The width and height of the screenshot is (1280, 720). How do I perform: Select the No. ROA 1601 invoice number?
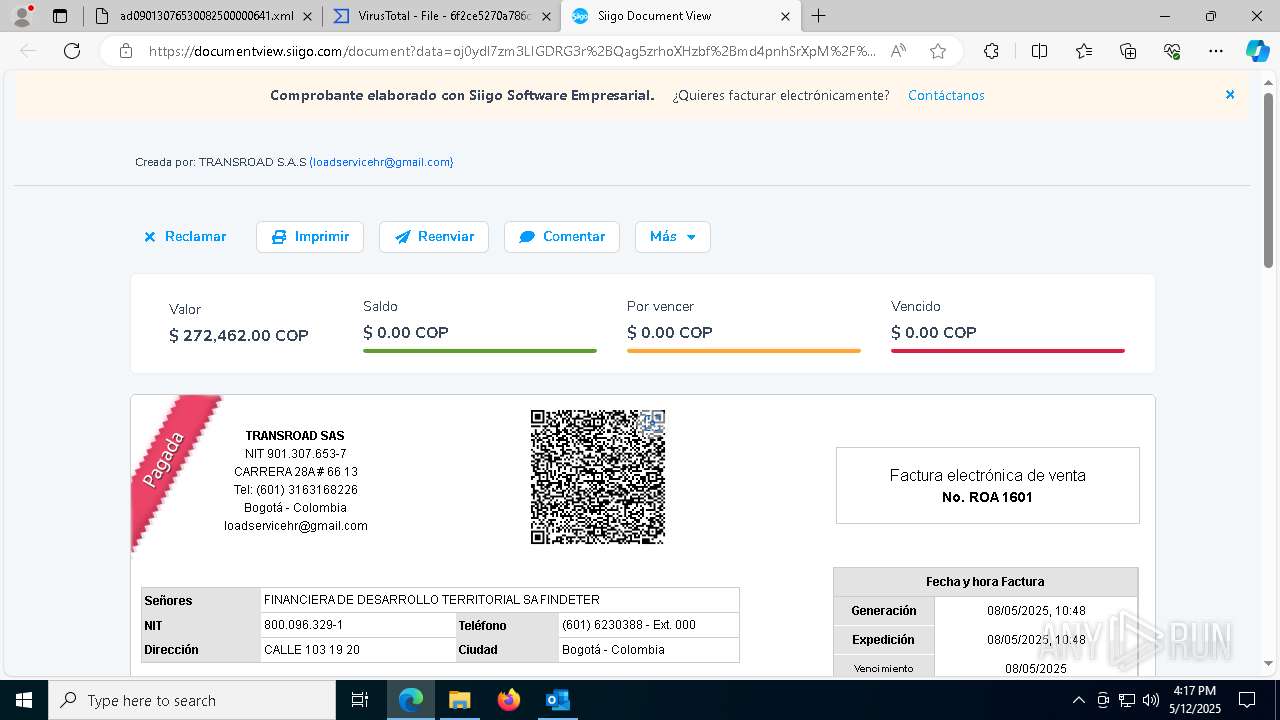coord(987,497)
